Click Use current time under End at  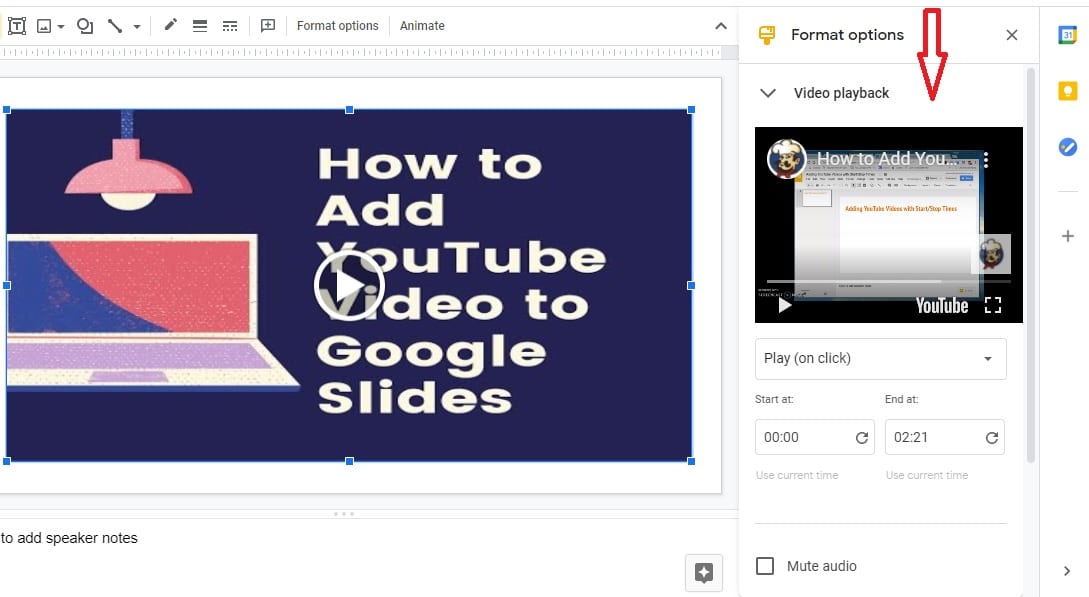926,476
